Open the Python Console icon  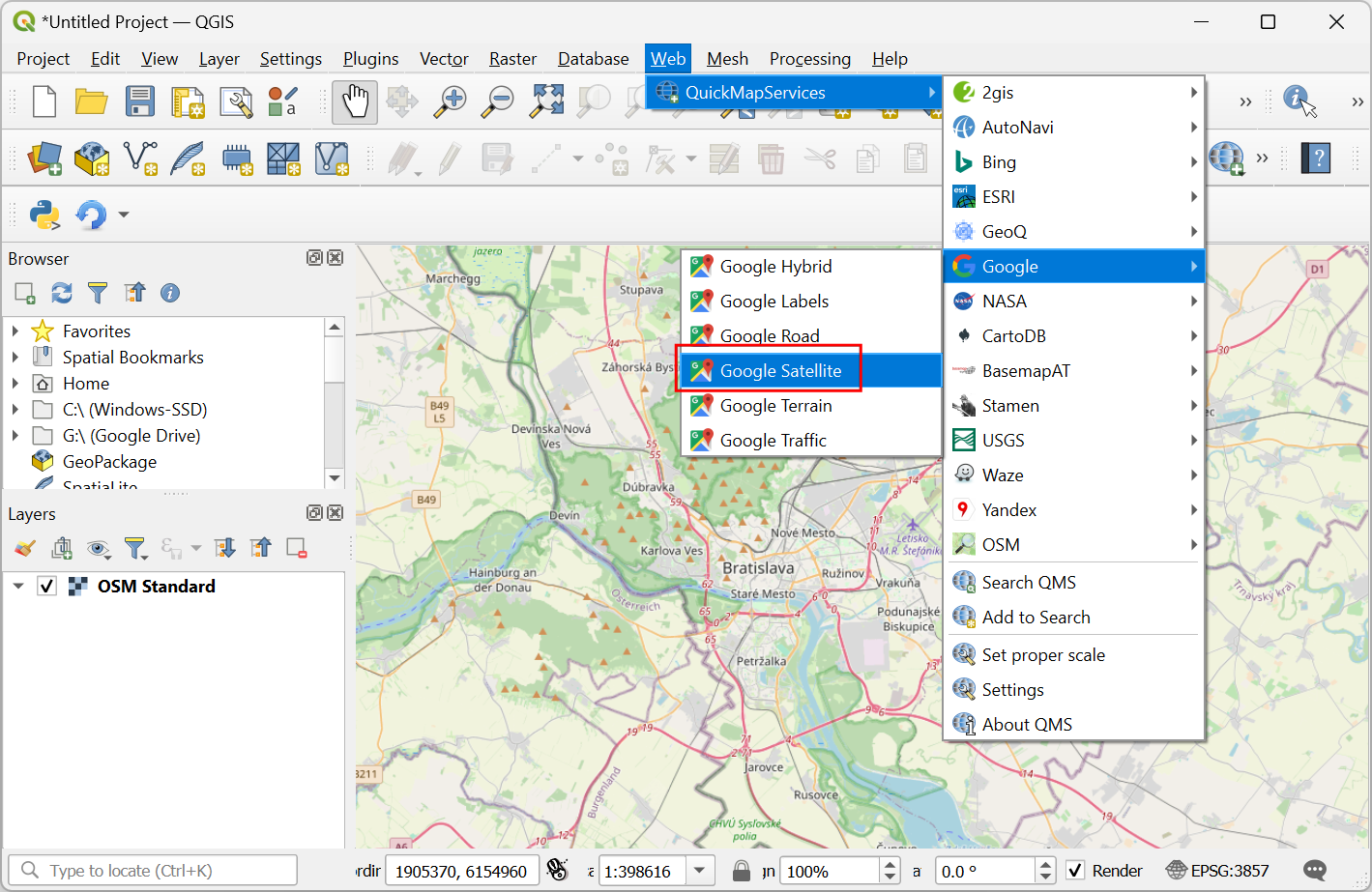(x=44, y=215)
